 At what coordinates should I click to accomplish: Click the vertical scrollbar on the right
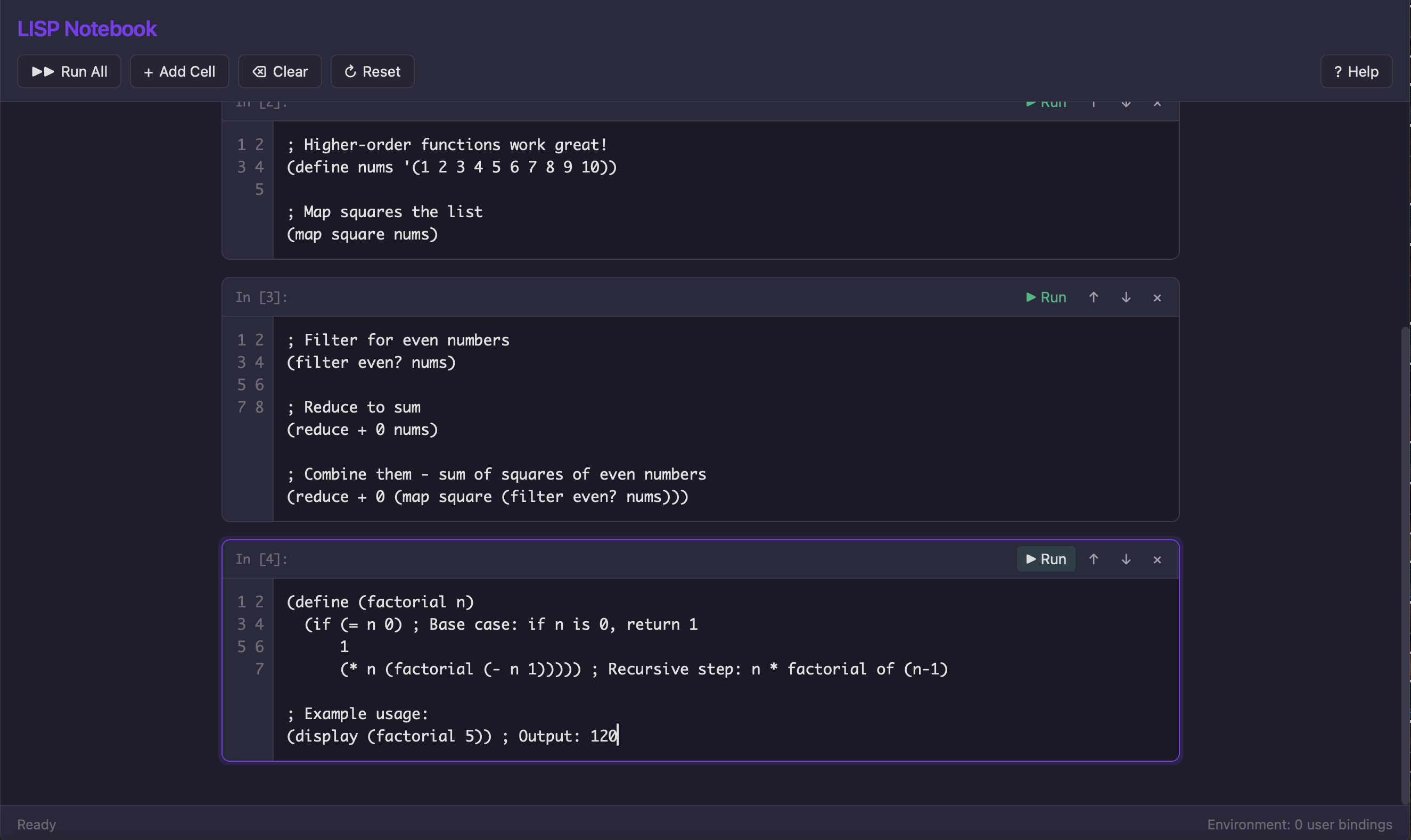1405,509
